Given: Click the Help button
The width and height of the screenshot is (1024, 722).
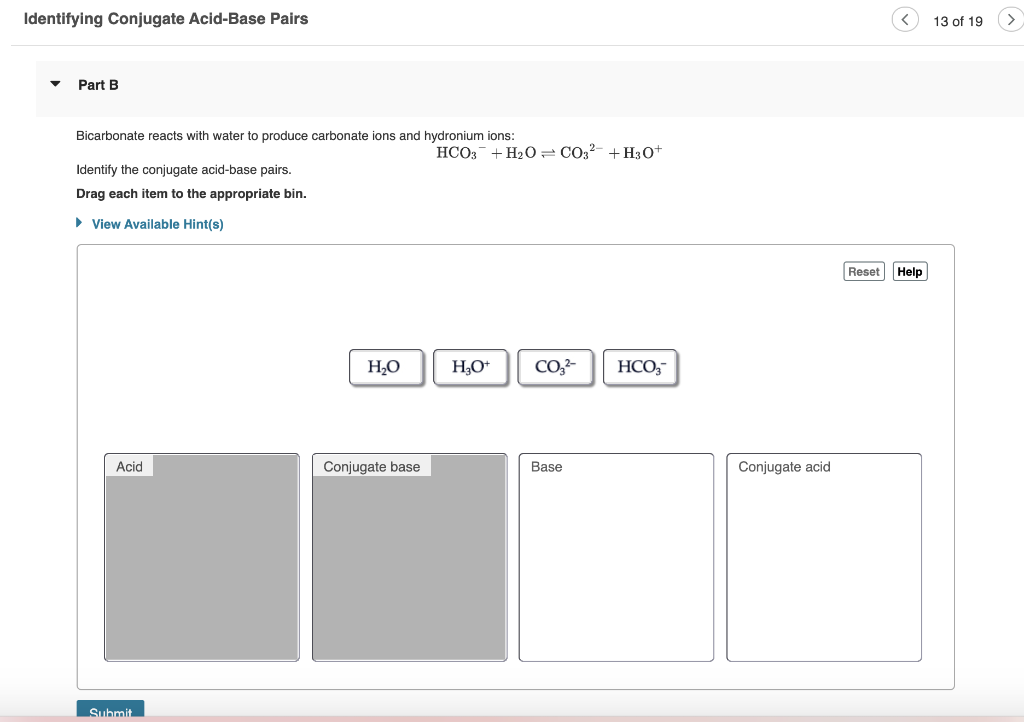Looking at the screenshot, I should [x=908, y=270].
